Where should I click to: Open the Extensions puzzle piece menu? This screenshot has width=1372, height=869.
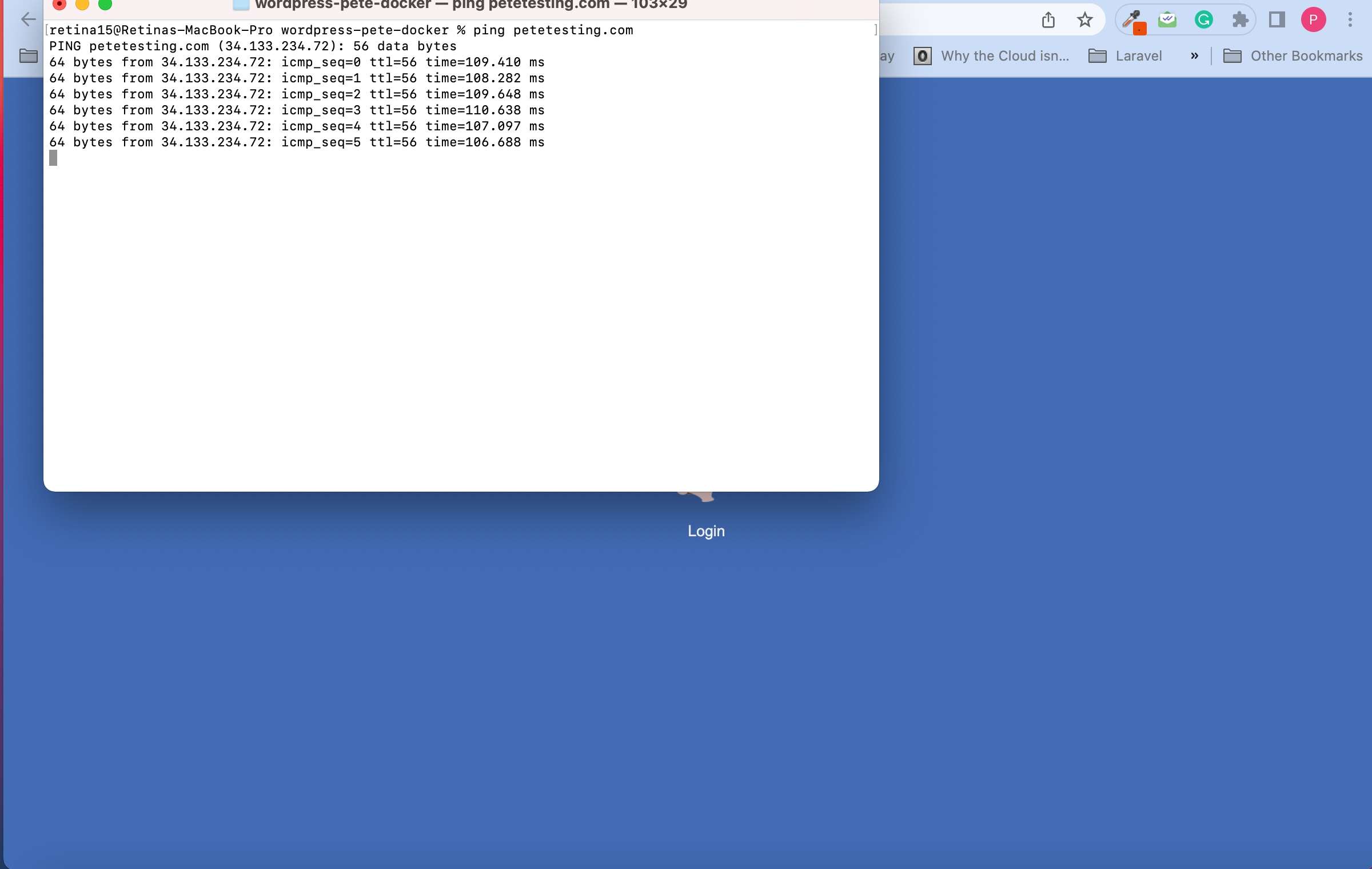pos(1240,20)
